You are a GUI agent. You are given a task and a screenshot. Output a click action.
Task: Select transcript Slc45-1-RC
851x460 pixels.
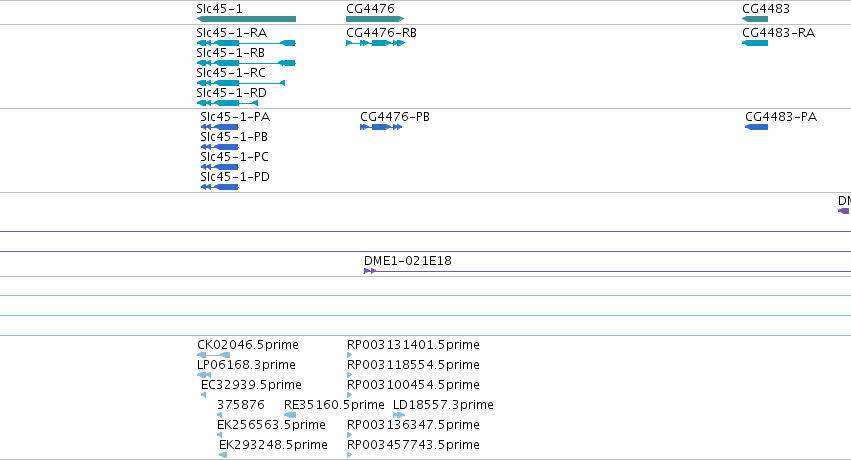[x=241, y=83]
